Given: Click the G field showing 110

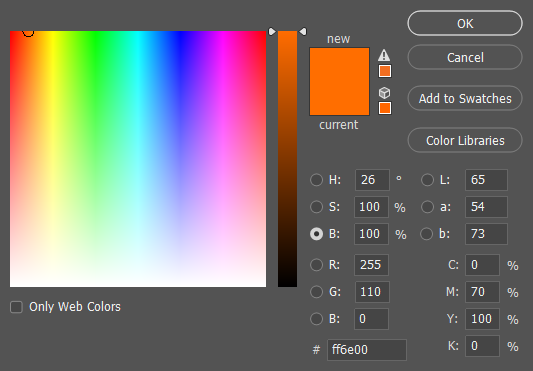Looking at the screenshot, I should coord(372,292).
